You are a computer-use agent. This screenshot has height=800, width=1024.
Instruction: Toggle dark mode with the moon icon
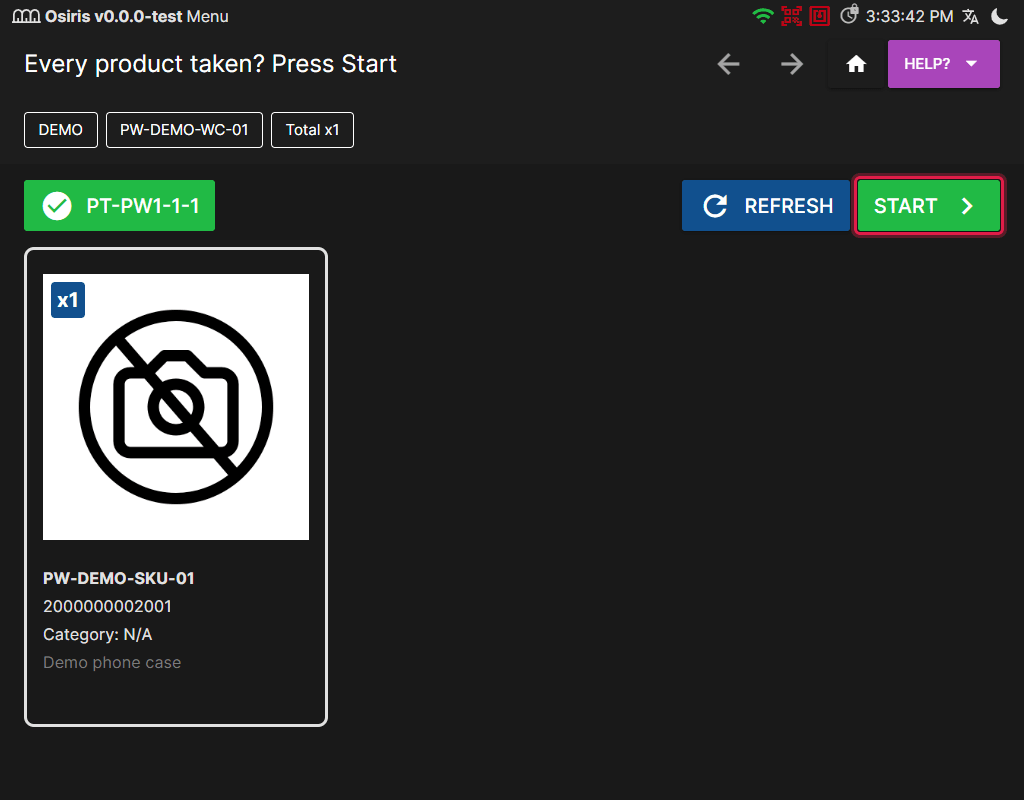[x=999, y=16]
